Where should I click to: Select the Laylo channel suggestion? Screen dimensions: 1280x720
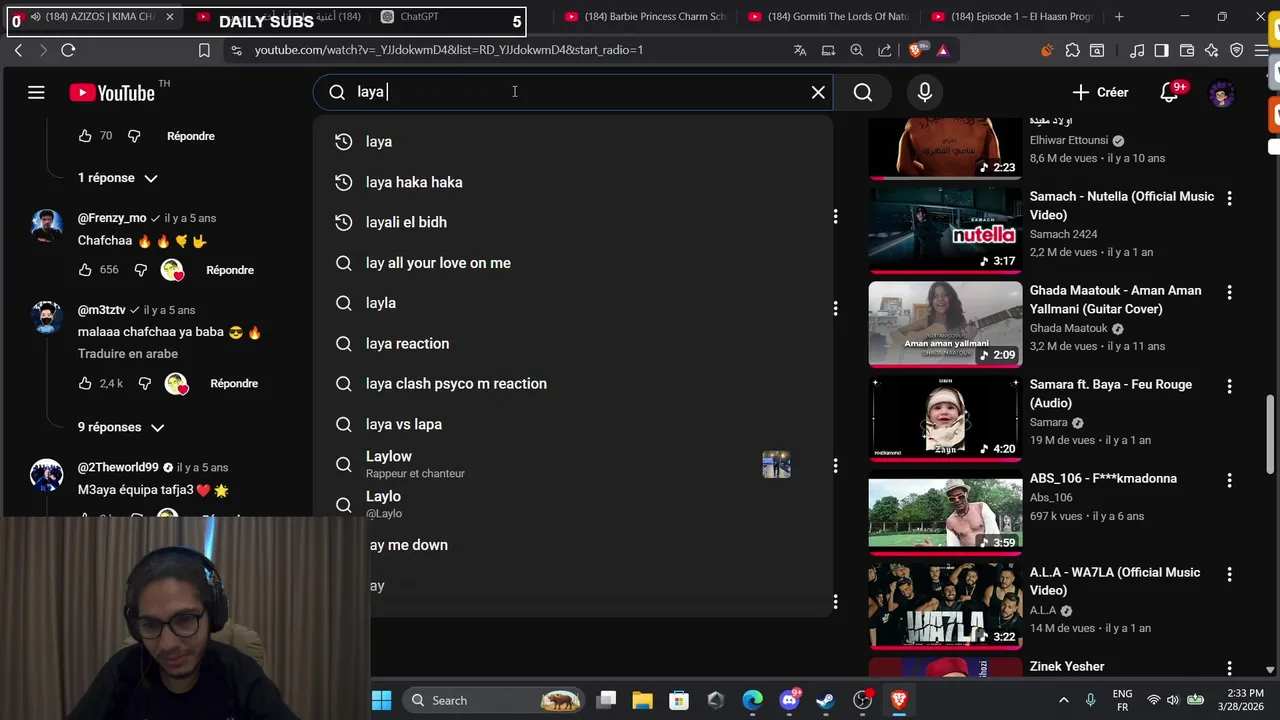point(573,504)
